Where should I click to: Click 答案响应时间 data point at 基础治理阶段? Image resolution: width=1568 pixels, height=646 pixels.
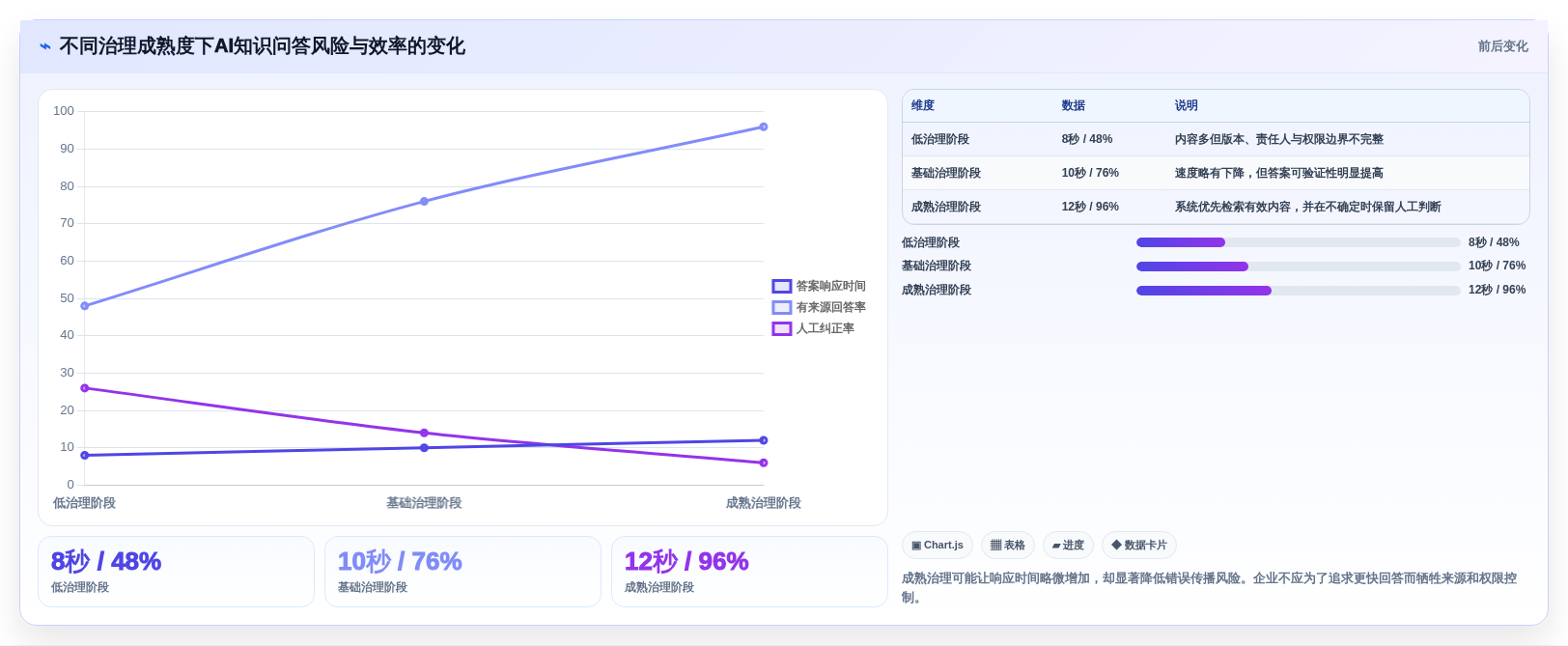click(424, 448)
